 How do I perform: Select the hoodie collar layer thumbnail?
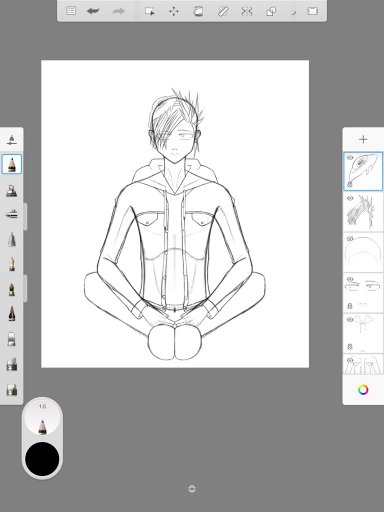[x=363, y=333]
